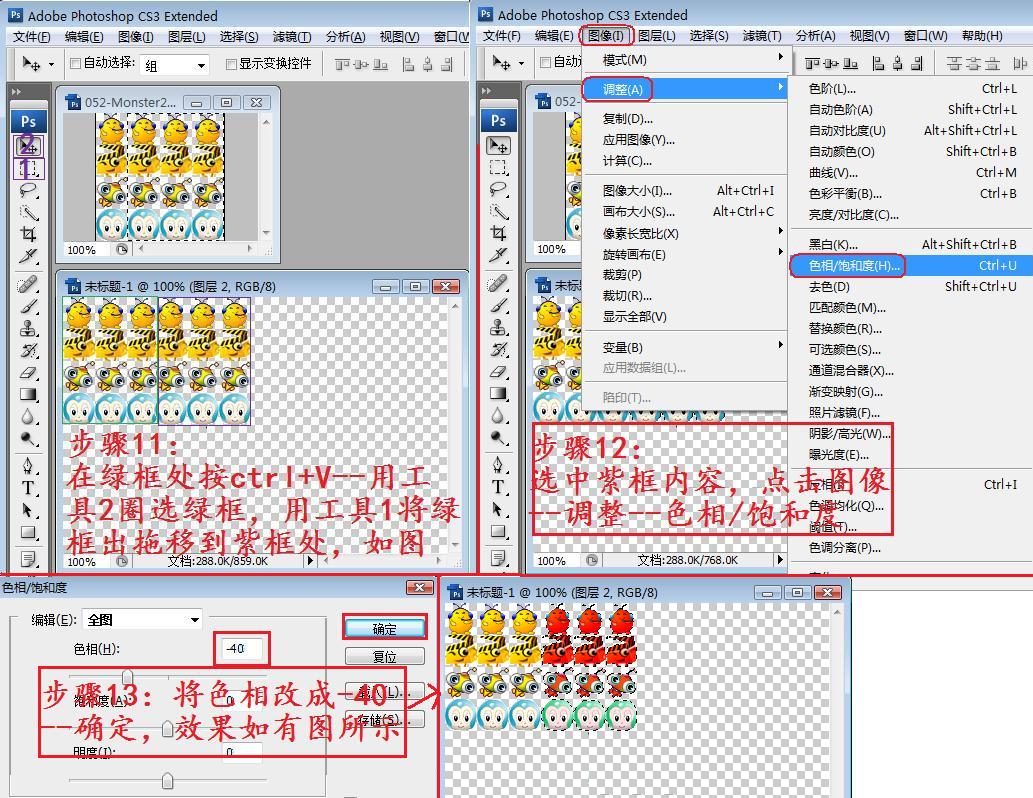Select Path Selection tool in right Photoshop toolbox
This screenshot has width=1033, height=798.
[499, 509]
